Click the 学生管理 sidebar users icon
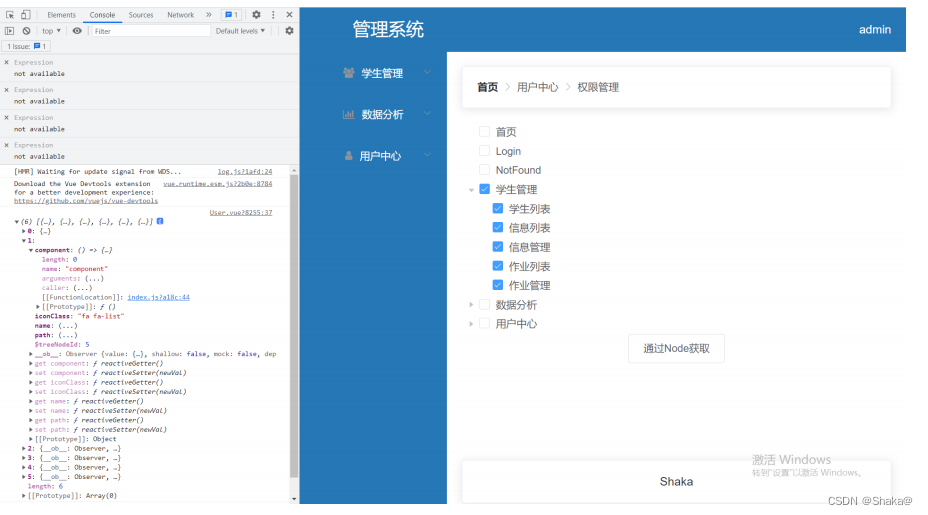Viewport: 928px width, 515px height. pos(349,73)
